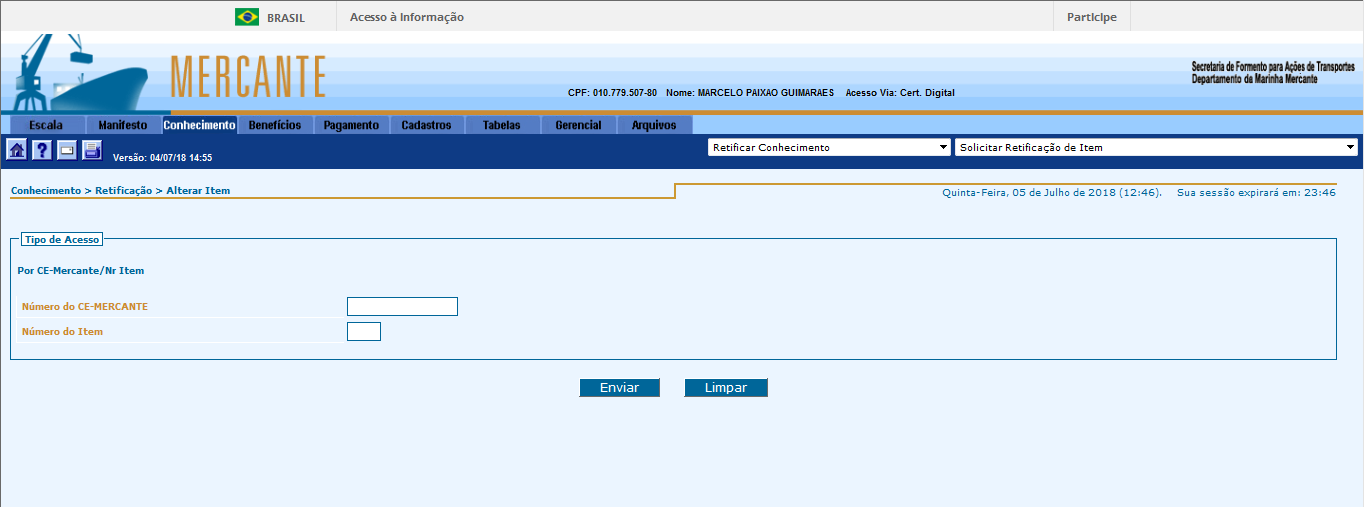Open help via question mark icon
This screenshot has width=1365, height=507.
(42, 151)
